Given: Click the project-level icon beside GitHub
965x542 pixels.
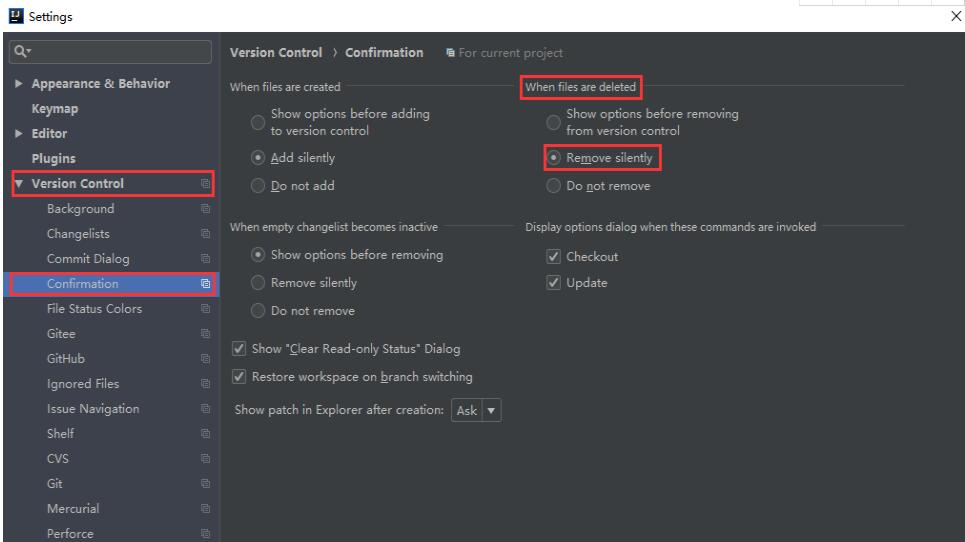Looking at the screenshot, I should 206,359.
